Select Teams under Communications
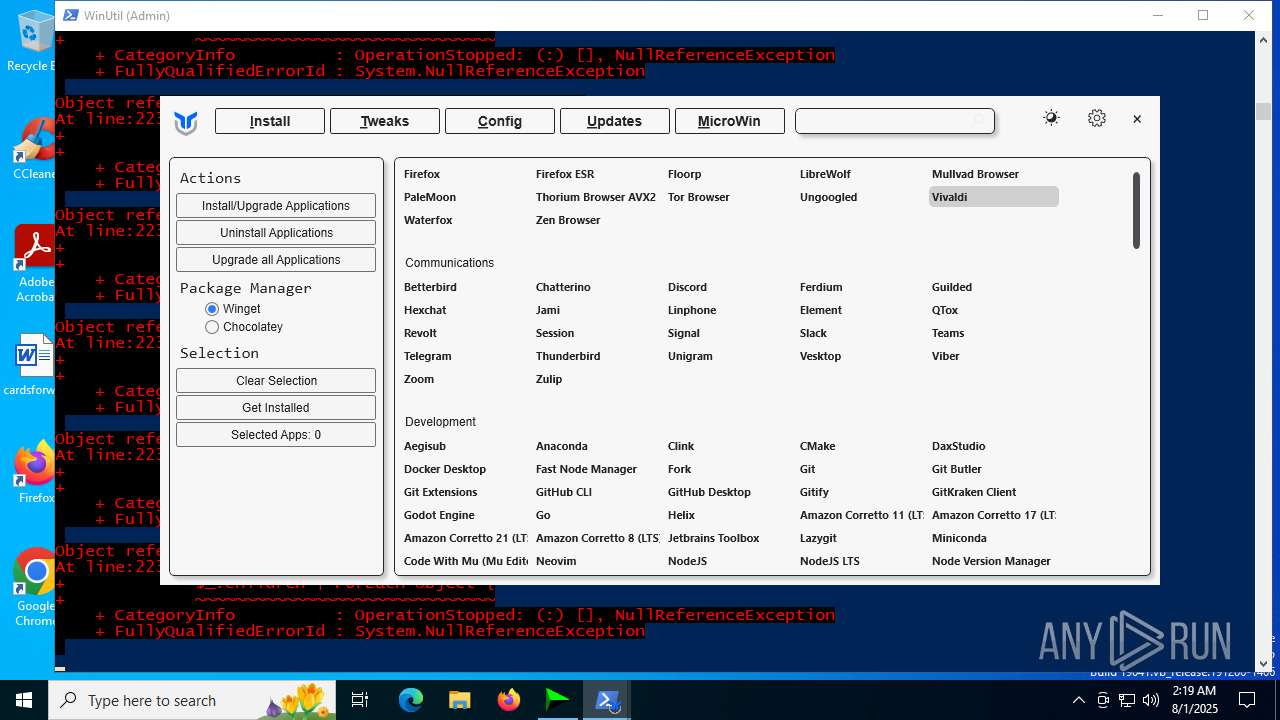Image resolution: width=1280 pixels, height=720 pixels. [948, 333]
